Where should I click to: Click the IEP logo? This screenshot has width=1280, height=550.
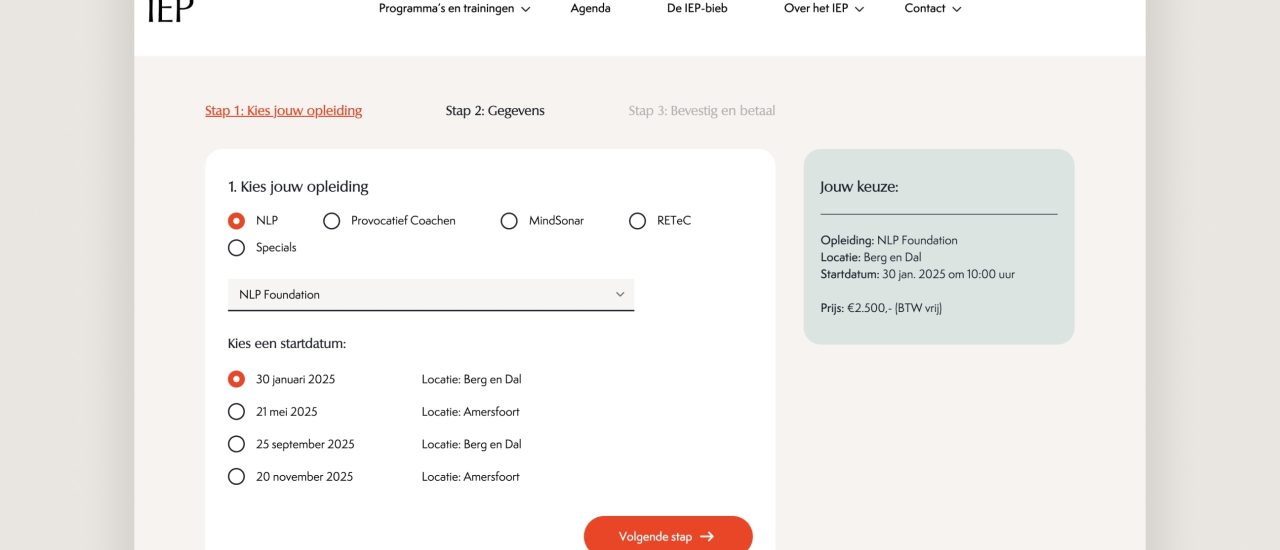tap(170, 11)
